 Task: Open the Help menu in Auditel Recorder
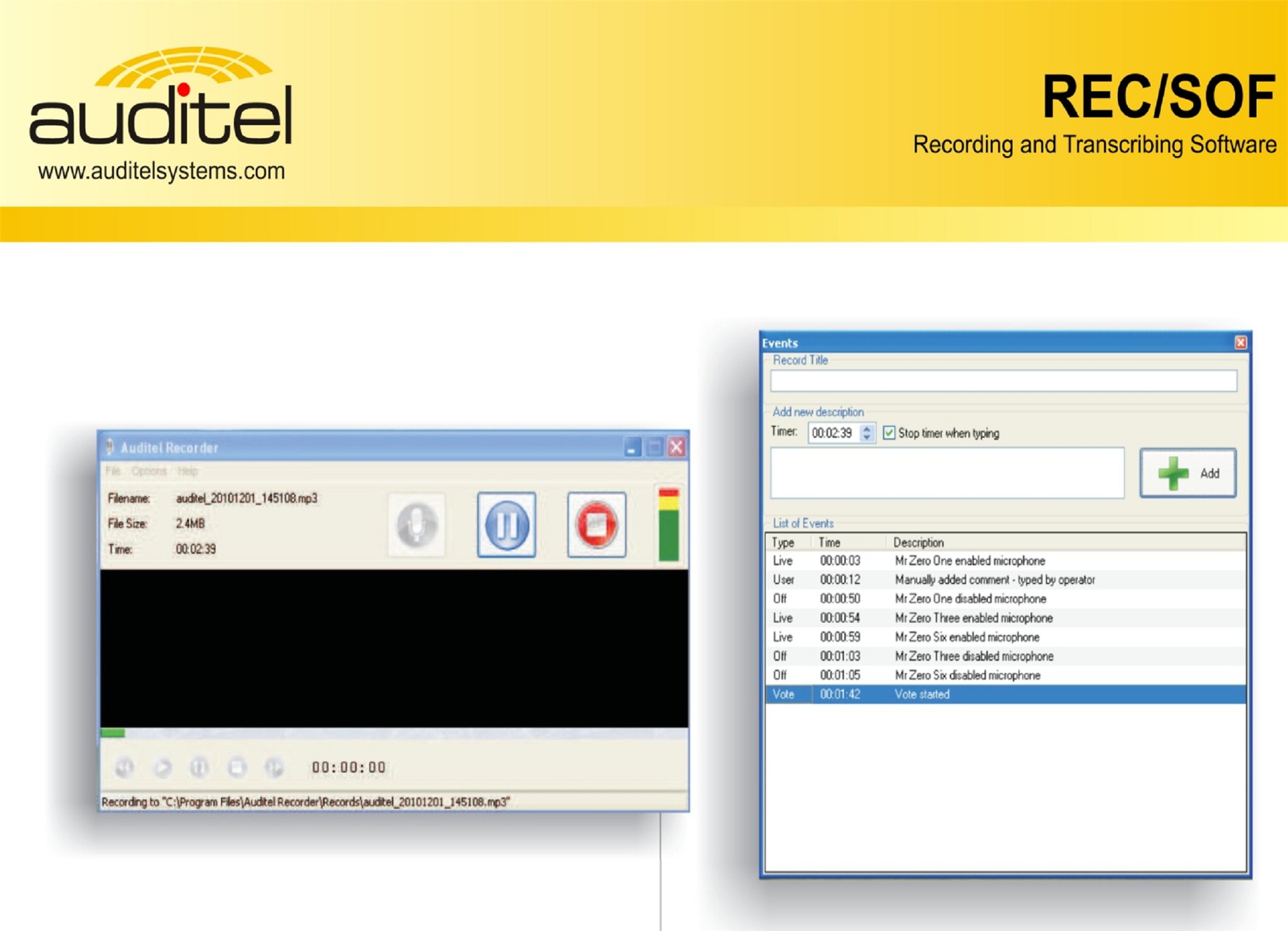(x=187, y=471)
